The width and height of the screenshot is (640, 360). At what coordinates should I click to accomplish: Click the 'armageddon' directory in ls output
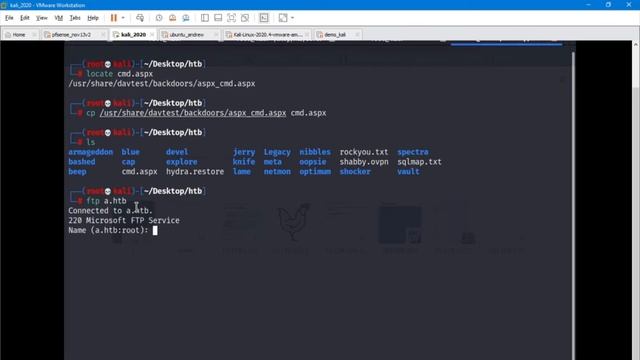(x=91, y=152)
